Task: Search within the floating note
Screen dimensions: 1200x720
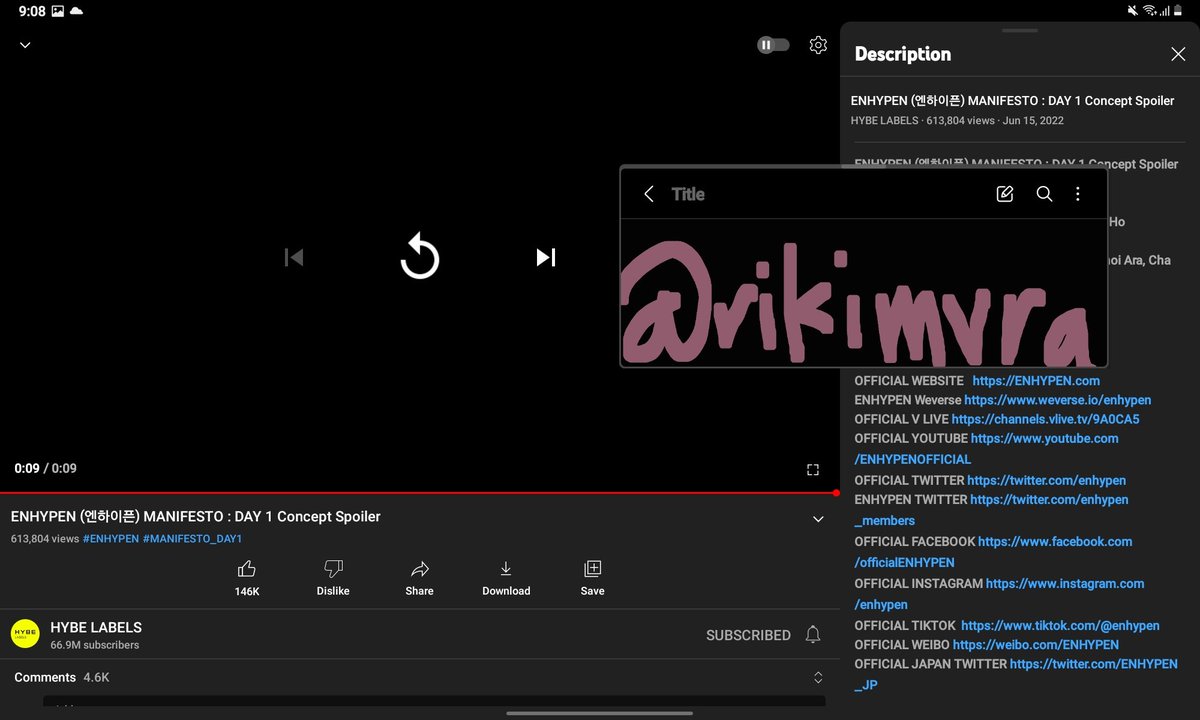Action: click(1044, 194)
